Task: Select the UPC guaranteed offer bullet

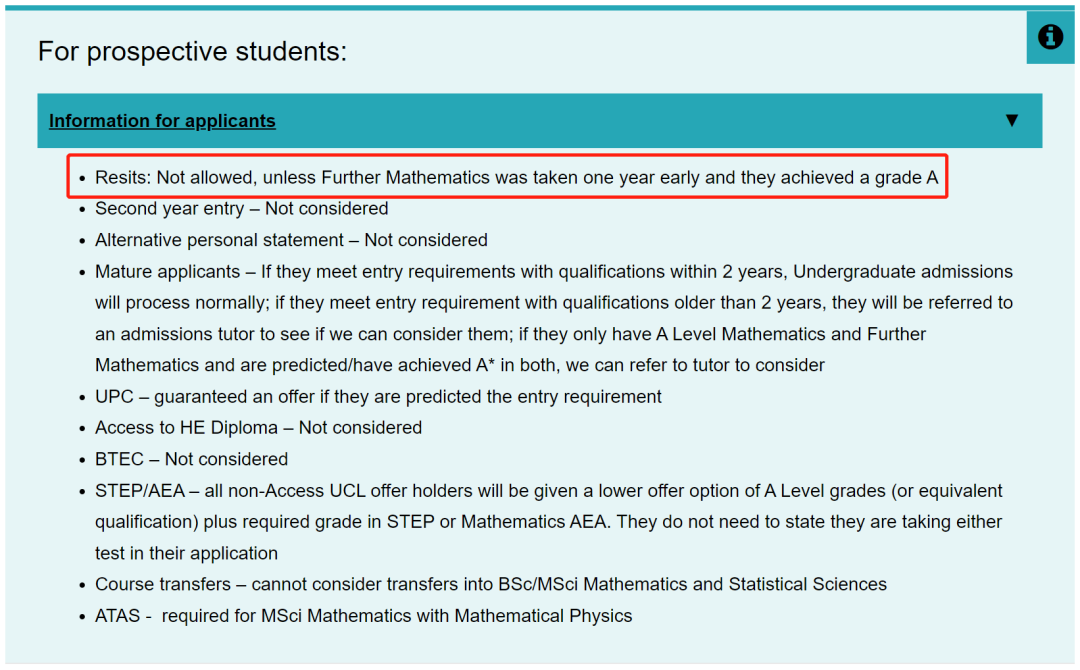Action: click(x=378, y=397)
